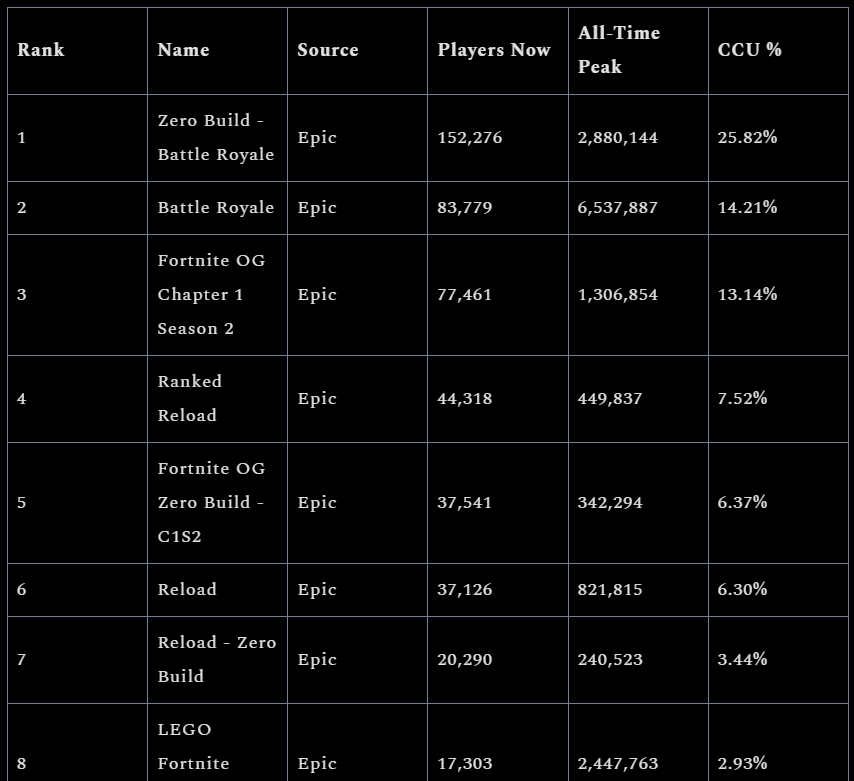Viewport: 854px width, 781px height.
Task: Select the 2,447,763 peak for LEGO Fortnite
Action: [618, 764]
